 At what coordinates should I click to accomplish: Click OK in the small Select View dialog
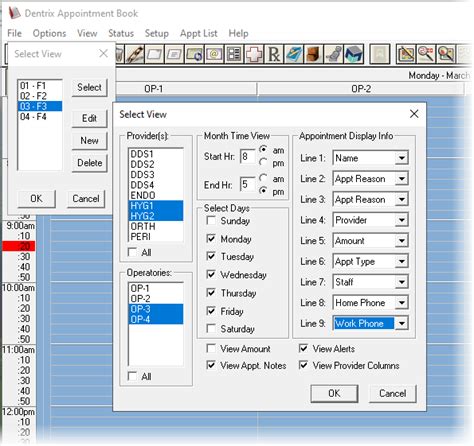point(36,199)
